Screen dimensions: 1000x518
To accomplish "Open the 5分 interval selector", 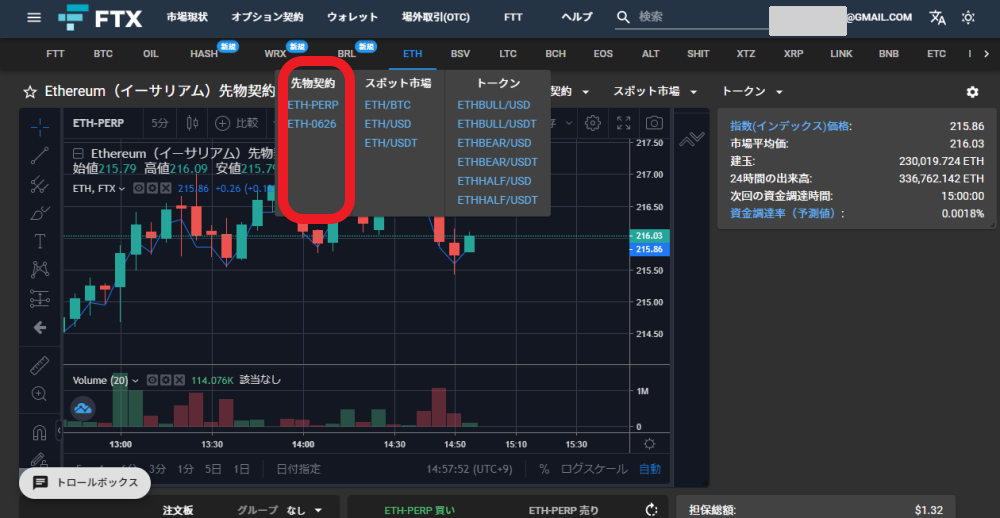I will tap(160, 122).
